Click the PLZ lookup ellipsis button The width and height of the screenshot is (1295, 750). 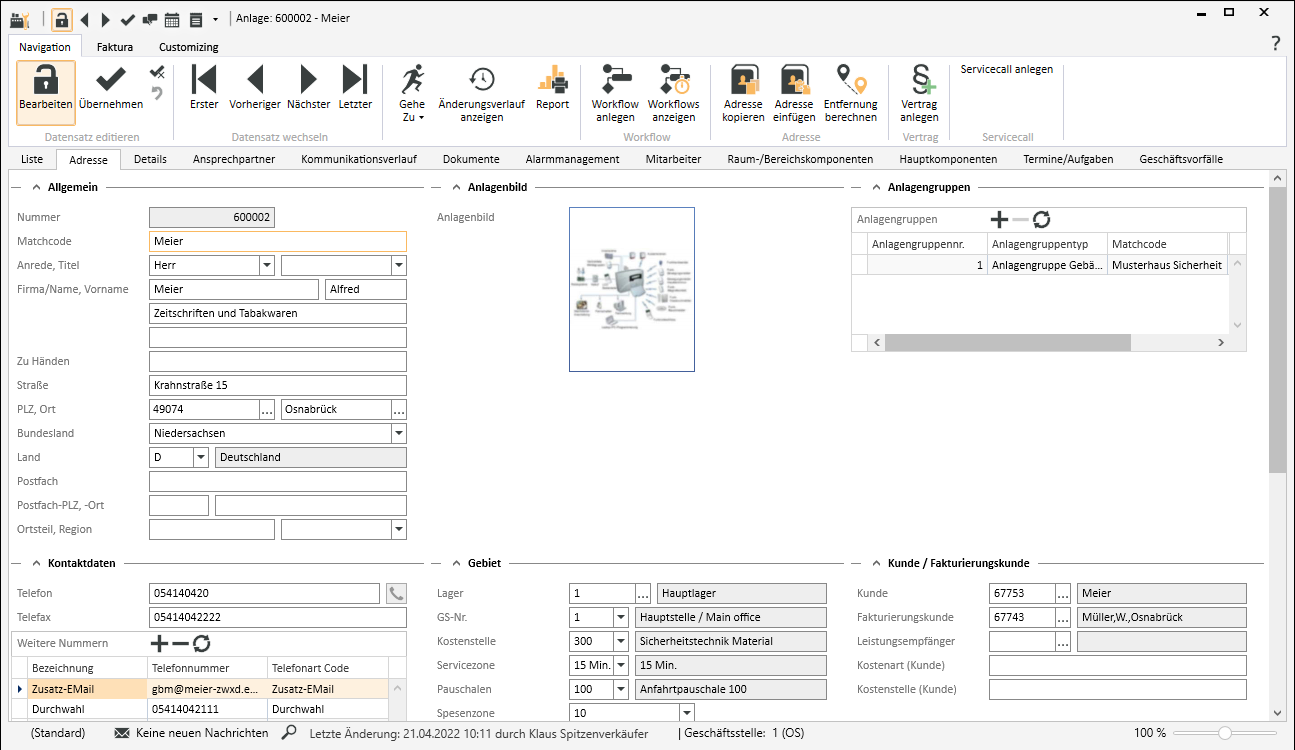point(267,409)
